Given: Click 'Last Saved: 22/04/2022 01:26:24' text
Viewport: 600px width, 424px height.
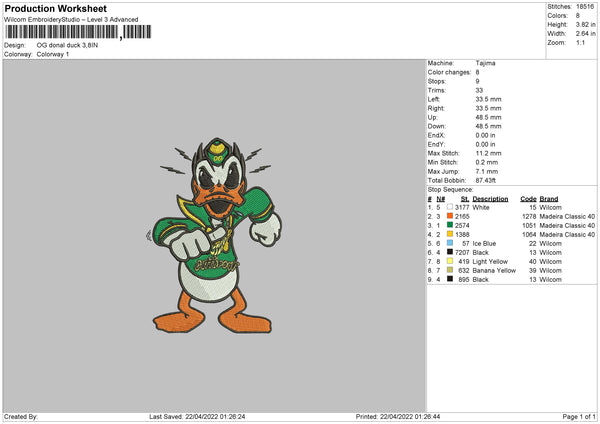Looking at the screenshot, I should pos(197,416).
